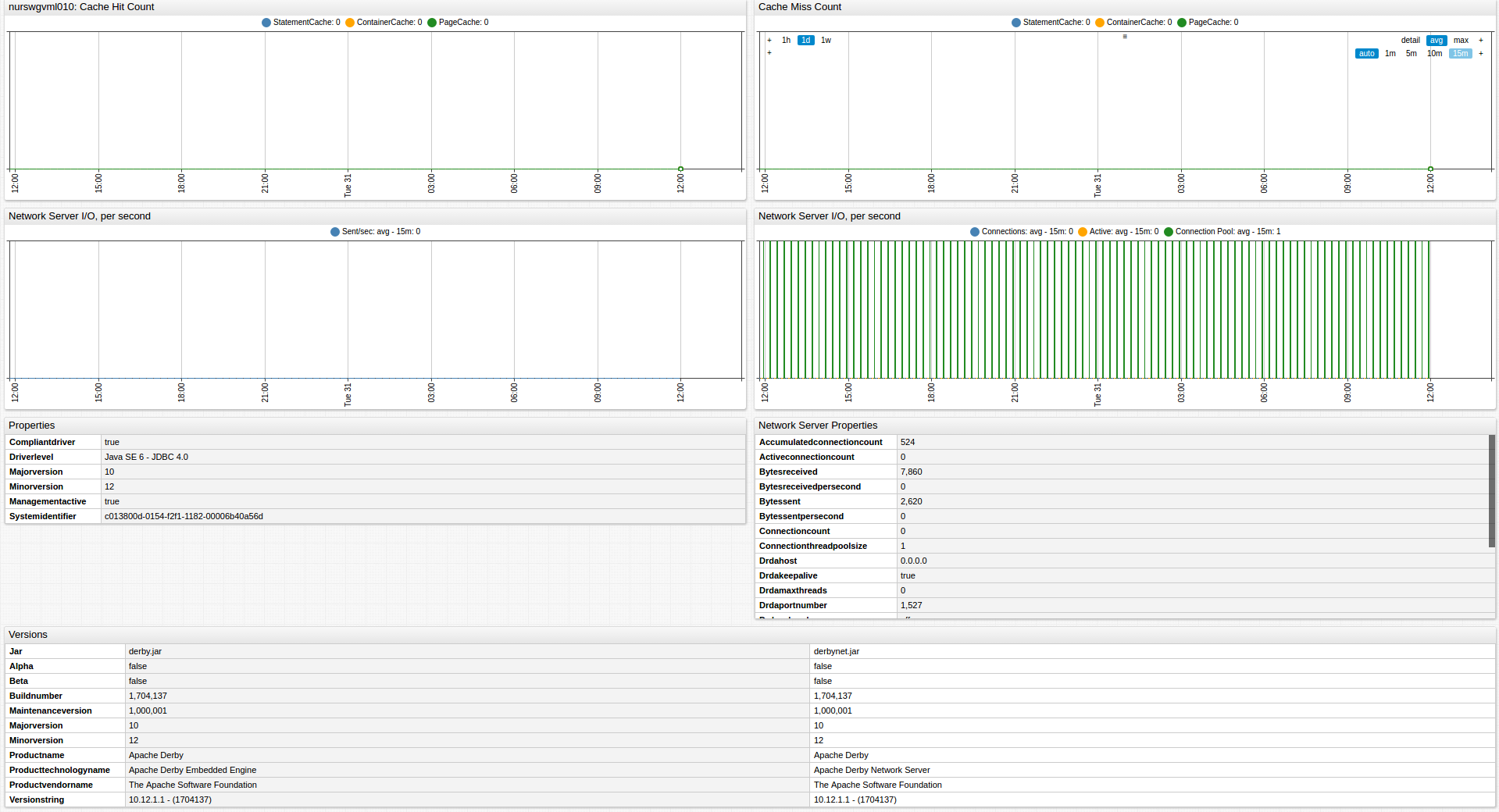The image size is (1499, 812).
Task: Select the 1w time span
Action: (826, 41)
